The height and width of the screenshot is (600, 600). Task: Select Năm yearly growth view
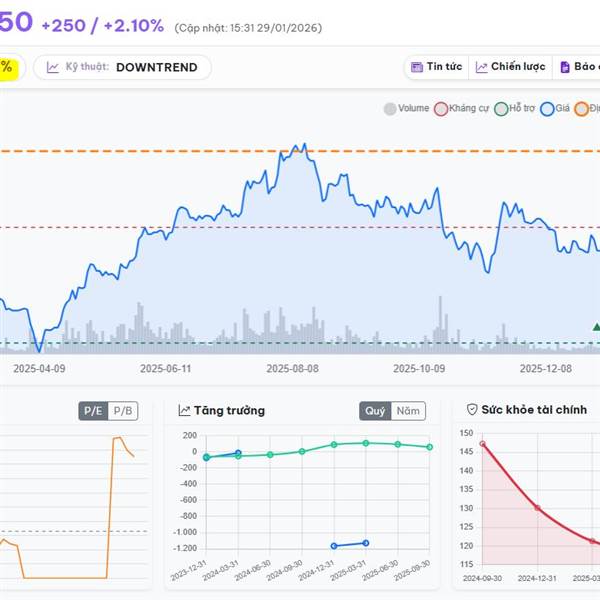(x=408, y=411)
